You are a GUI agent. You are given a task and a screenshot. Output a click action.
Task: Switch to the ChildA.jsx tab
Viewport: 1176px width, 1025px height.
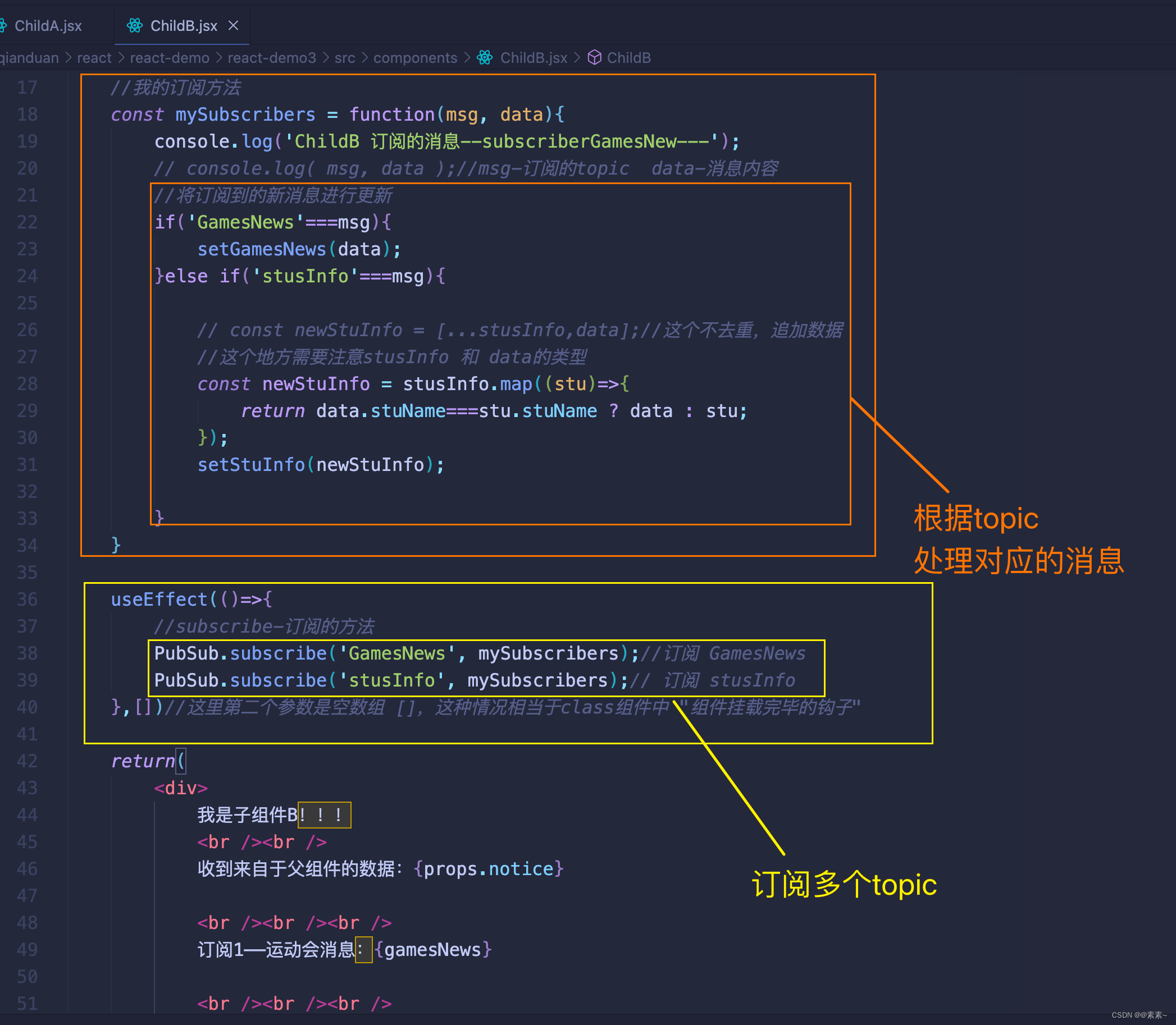[x=48, y=26]
